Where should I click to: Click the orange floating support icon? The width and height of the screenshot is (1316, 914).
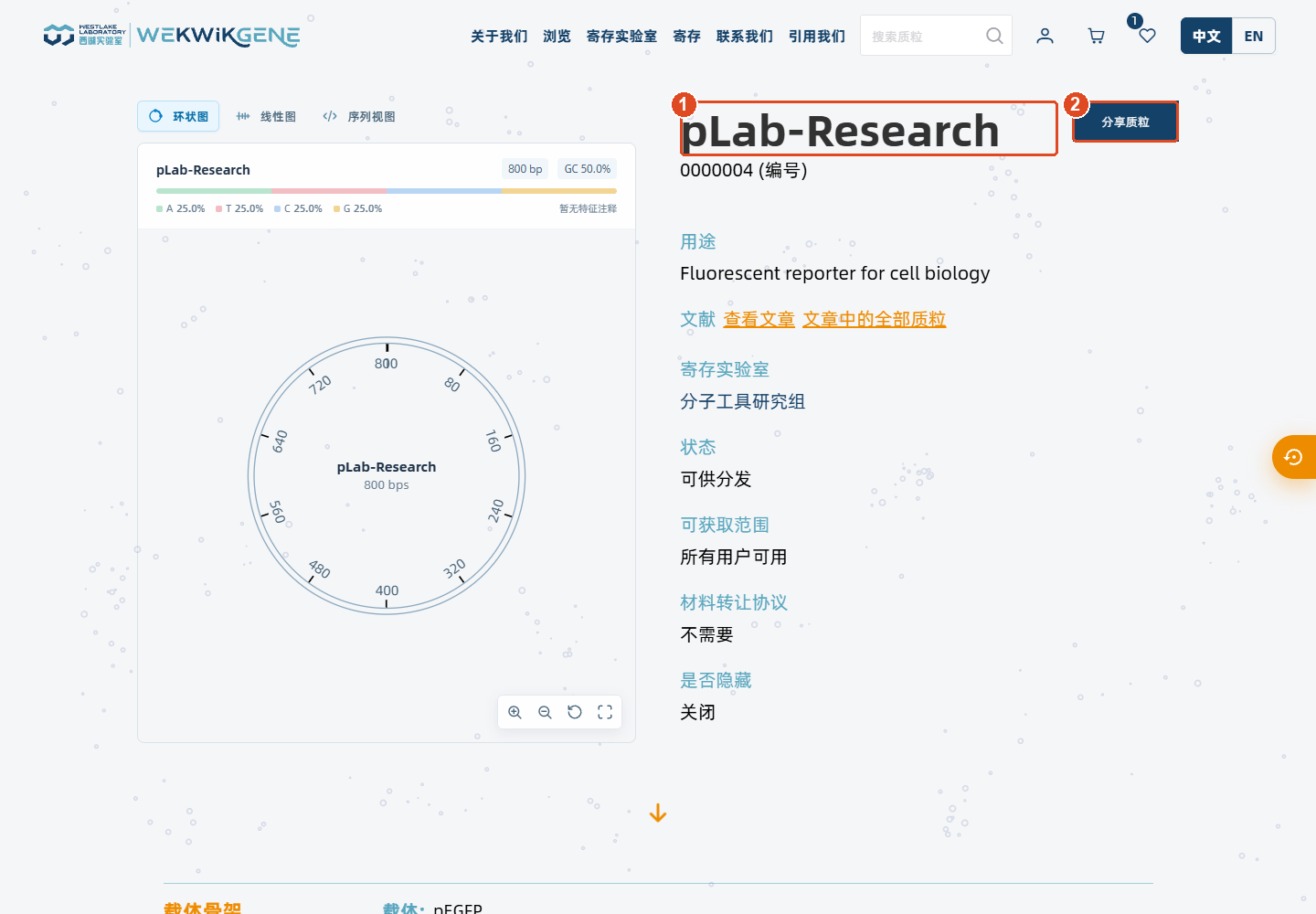1294,457
